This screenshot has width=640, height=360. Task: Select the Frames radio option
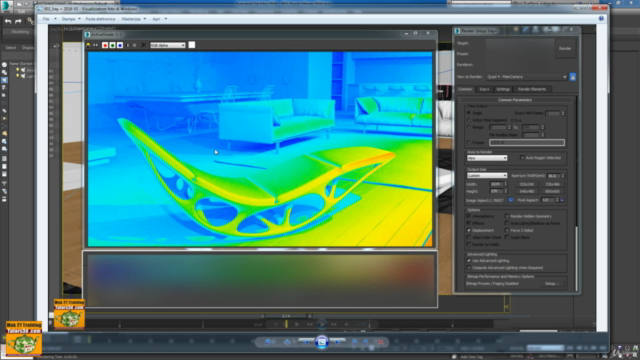(x=469, y=142)
